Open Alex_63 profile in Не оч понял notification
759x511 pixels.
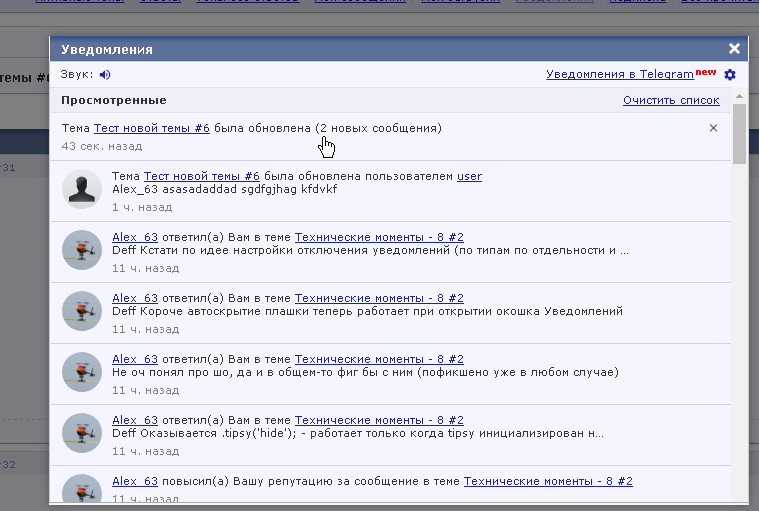[x=135, y=359]
